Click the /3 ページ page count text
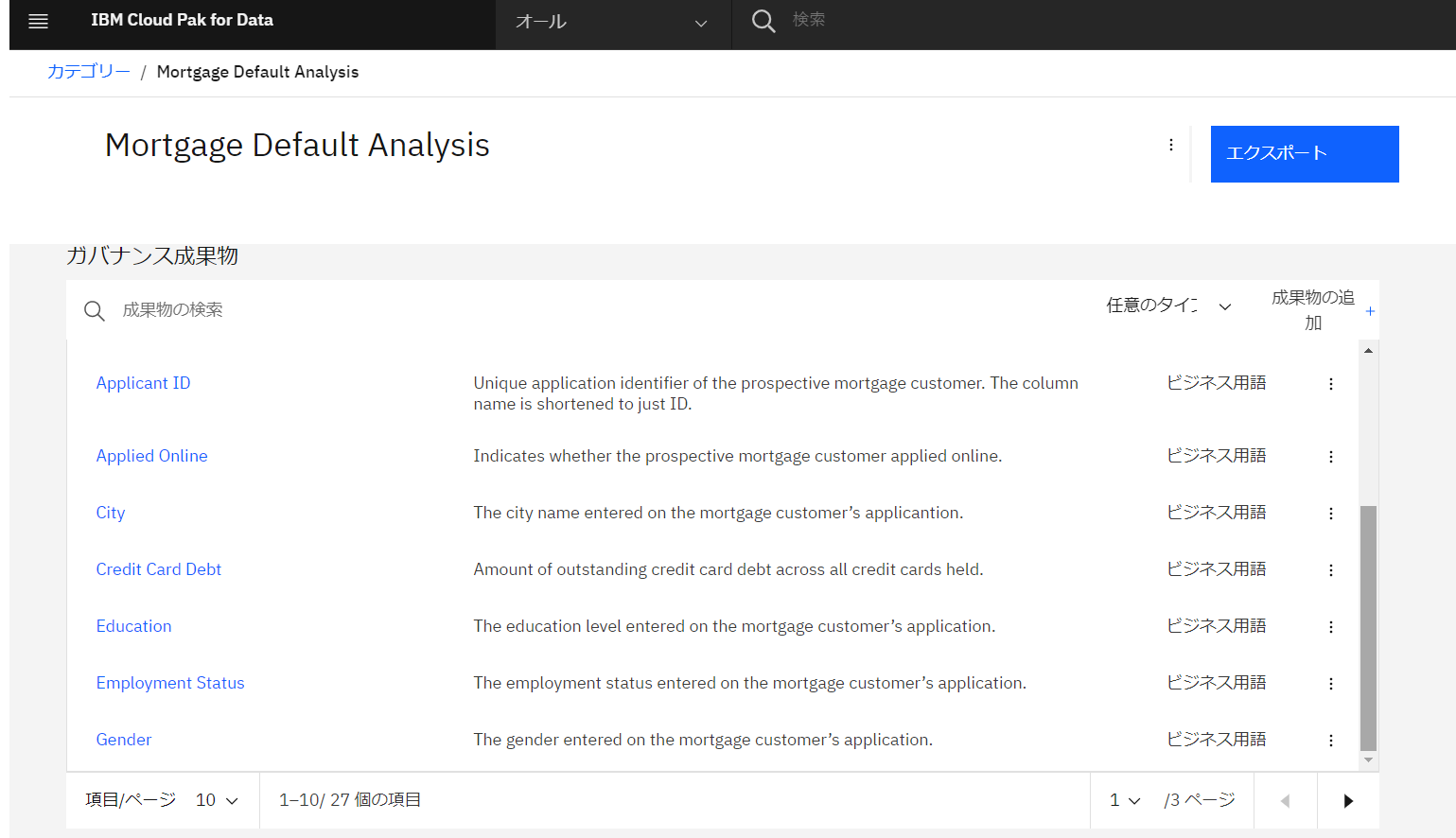1456x838 pixels. pos(1200,800)
